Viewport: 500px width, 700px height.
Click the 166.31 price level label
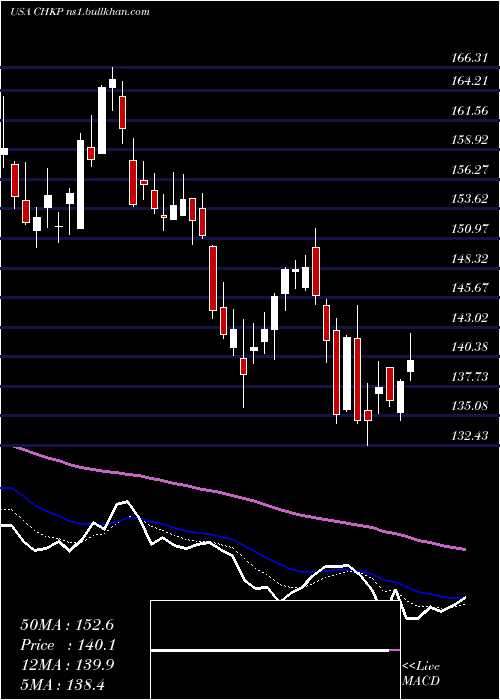coord(469,58)
